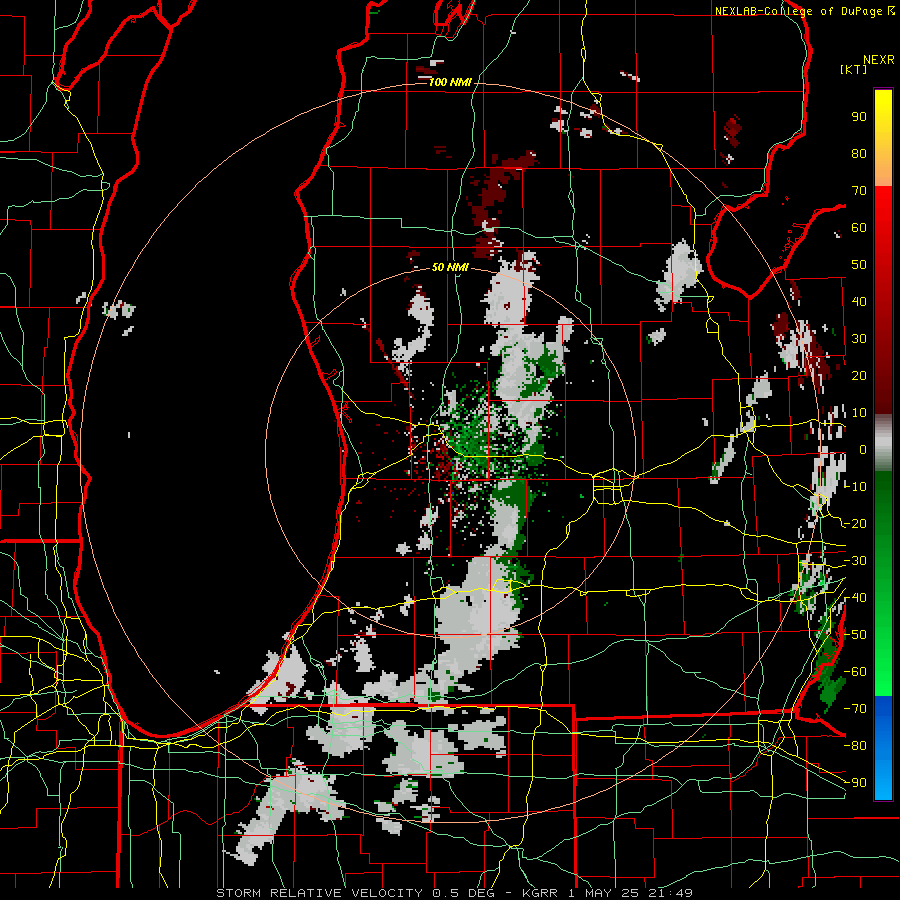Click the -50 knot value on velocity scale
The height and width of the screenshot is (900, 900).
pos(855,635)
